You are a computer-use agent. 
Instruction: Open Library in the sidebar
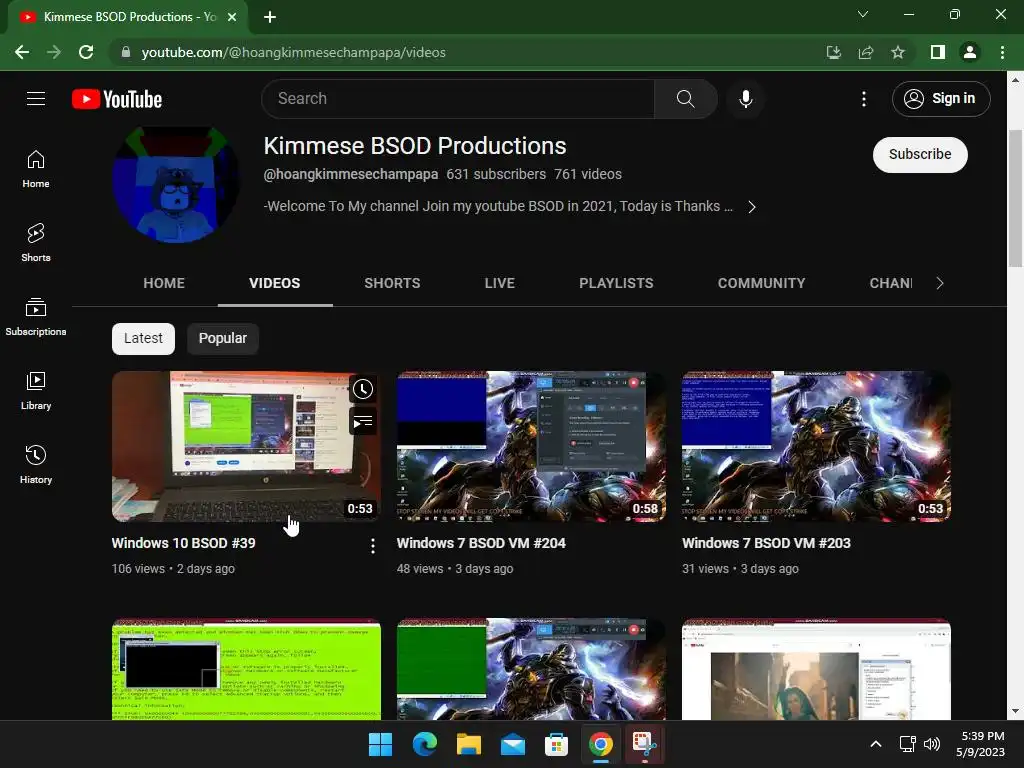tap(36, 391)
